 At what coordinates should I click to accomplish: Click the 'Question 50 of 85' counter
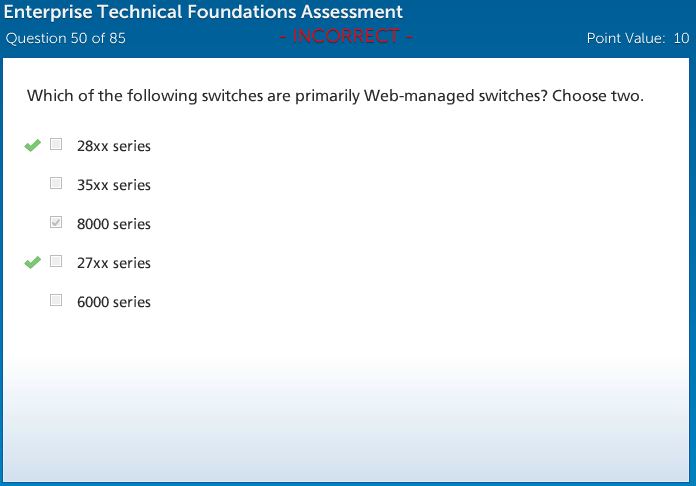66,39
